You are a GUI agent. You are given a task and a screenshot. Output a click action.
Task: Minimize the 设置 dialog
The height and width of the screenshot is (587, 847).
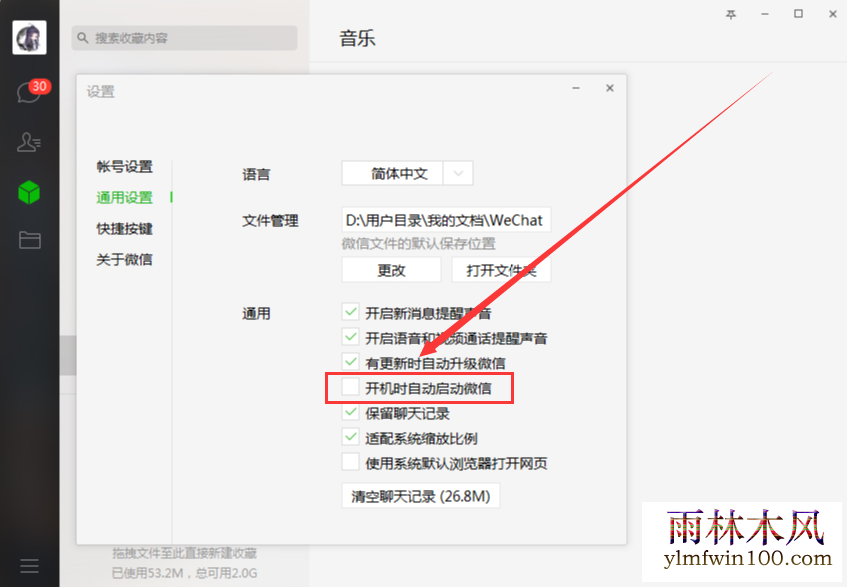tap(576, 88)
